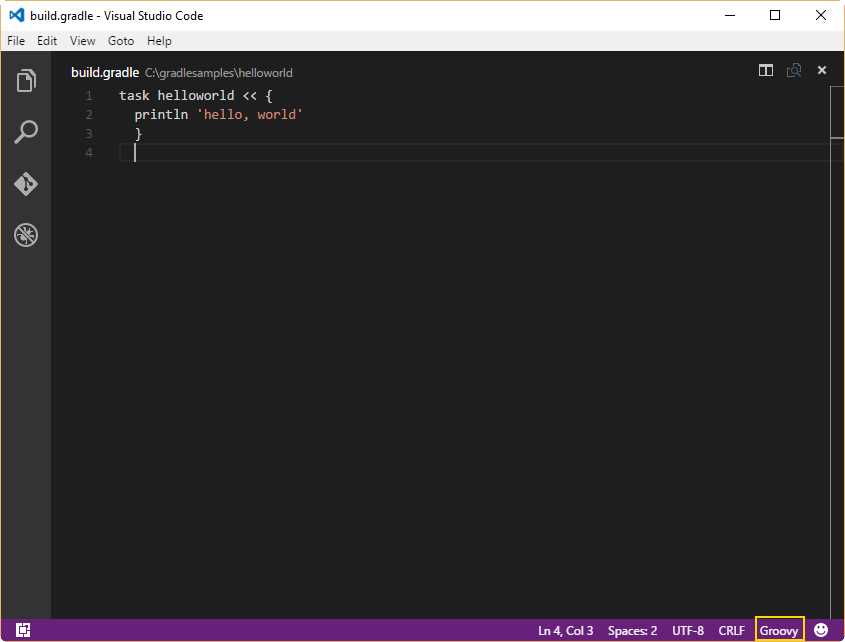Jump to a line via Ln 4, Col 3
Image resolution: width=845 pixels, height=642 pixels.
(565, 630)
